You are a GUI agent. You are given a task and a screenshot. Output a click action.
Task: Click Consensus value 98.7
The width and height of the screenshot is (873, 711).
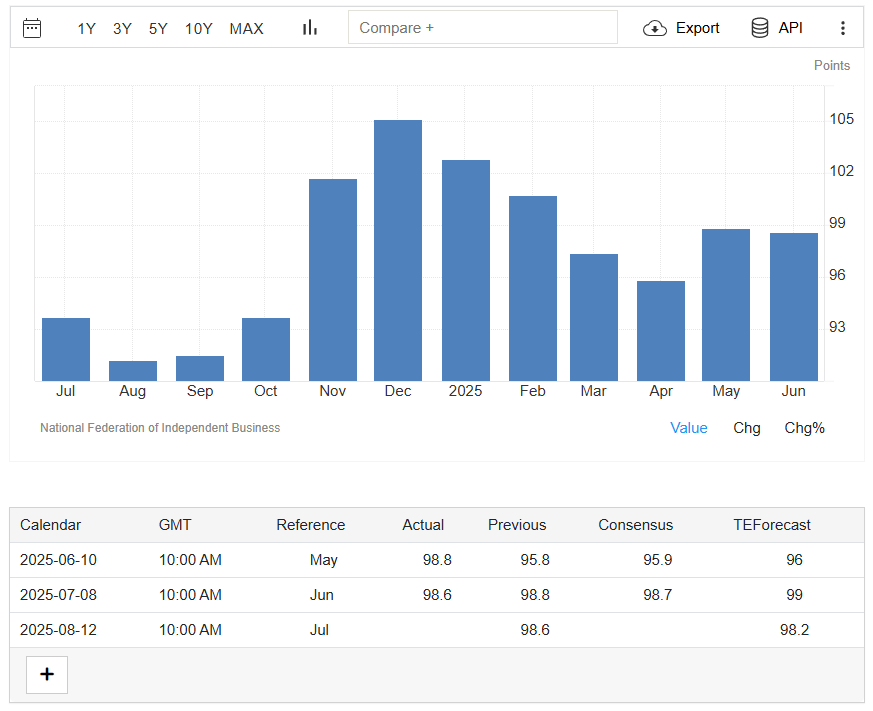(658, 595)
